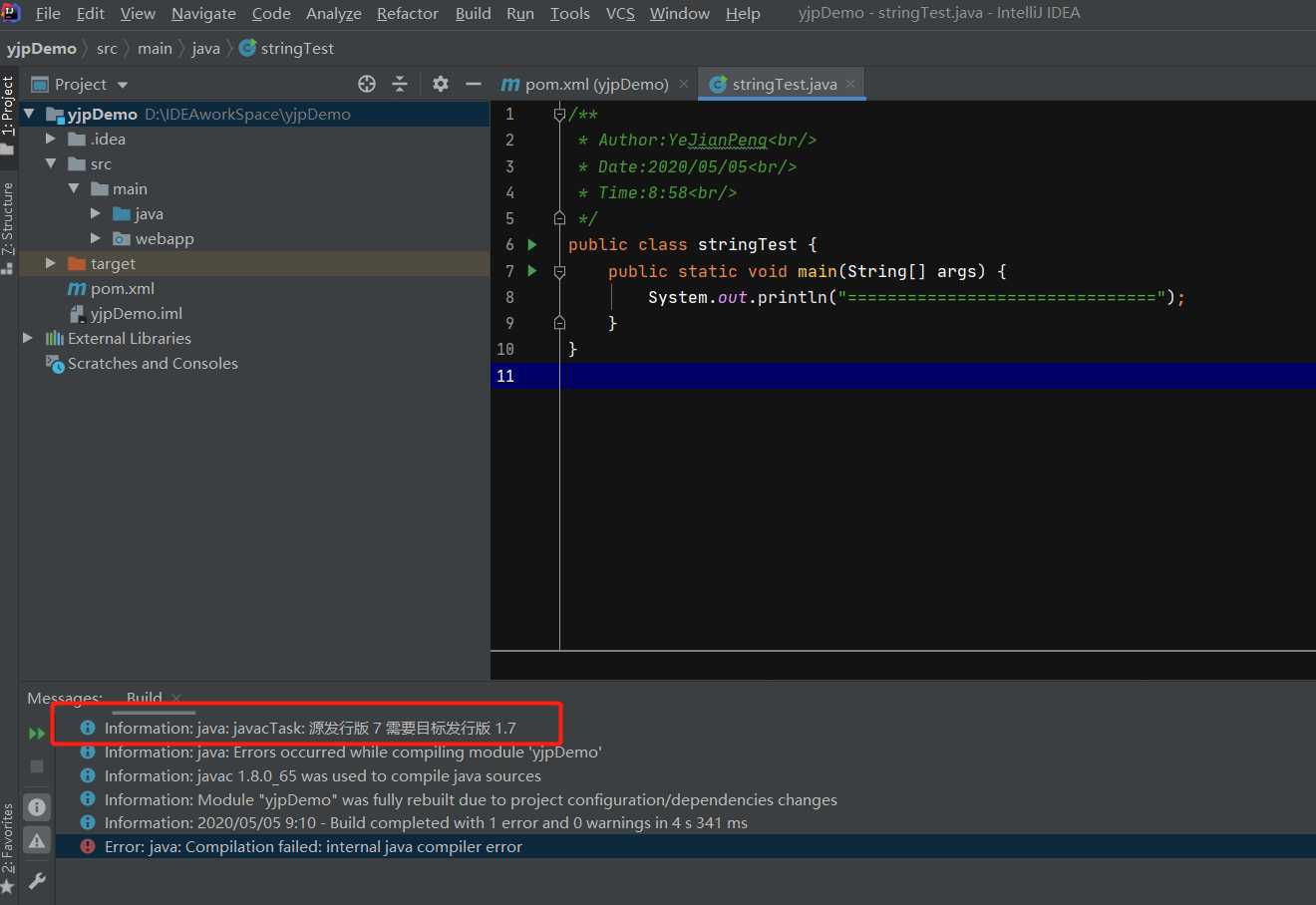Screen dimensions: 1316x905
Task: Open the Code menu
Action: pos(271,13)
